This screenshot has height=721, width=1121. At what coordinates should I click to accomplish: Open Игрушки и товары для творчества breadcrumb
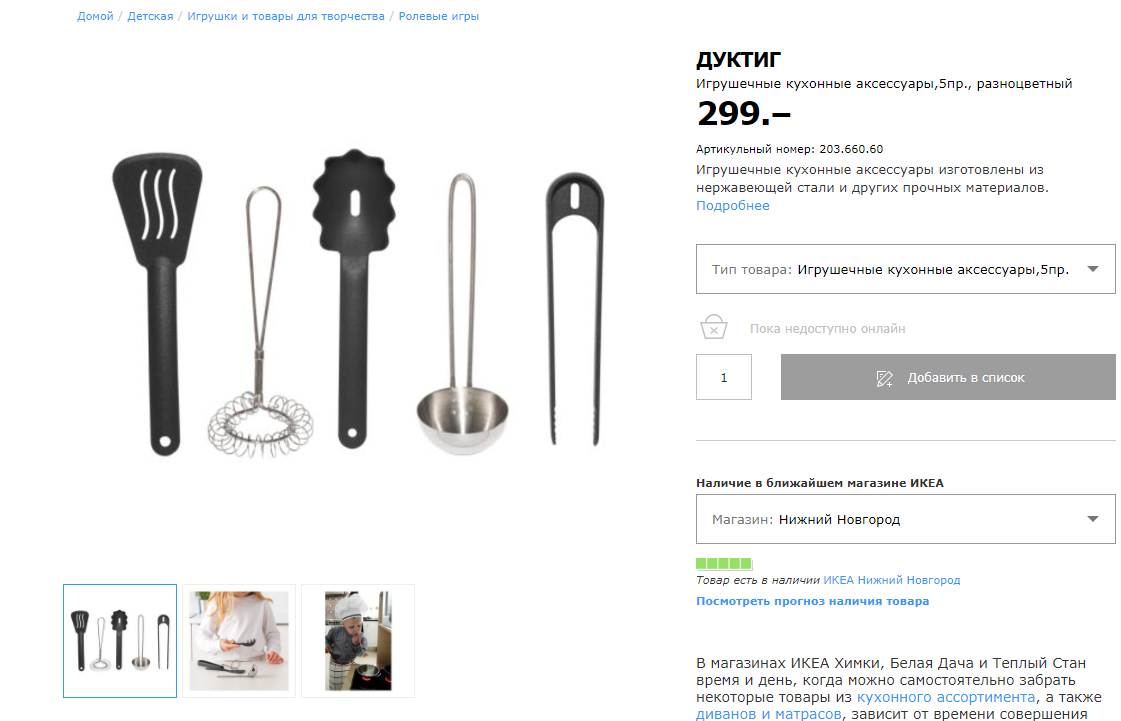(286, 16)
